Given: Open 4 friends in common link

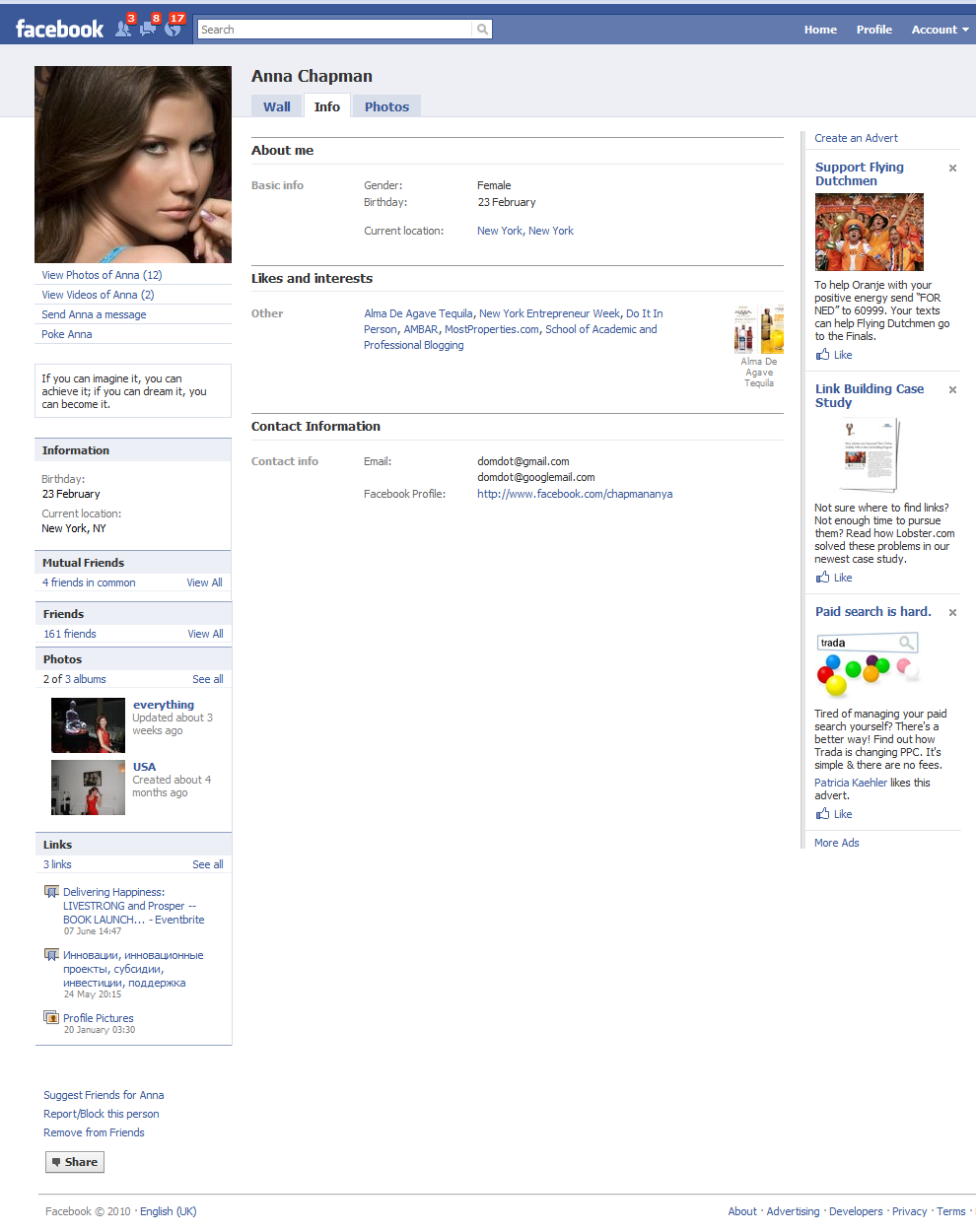Looking at the screenshot, I should click(x=89, y=582).
